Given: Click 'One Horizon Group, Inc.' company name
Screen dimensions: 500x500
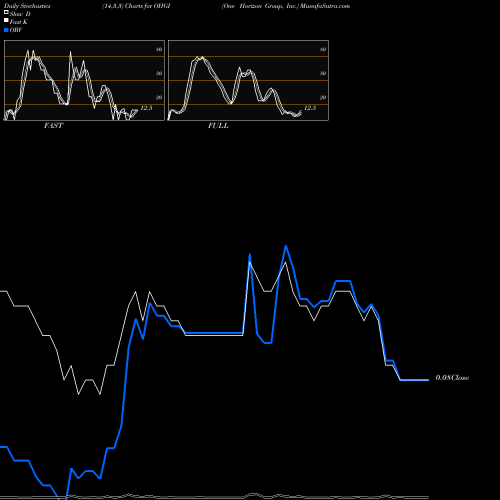Looking at the screenshot, I should point(260,6).
